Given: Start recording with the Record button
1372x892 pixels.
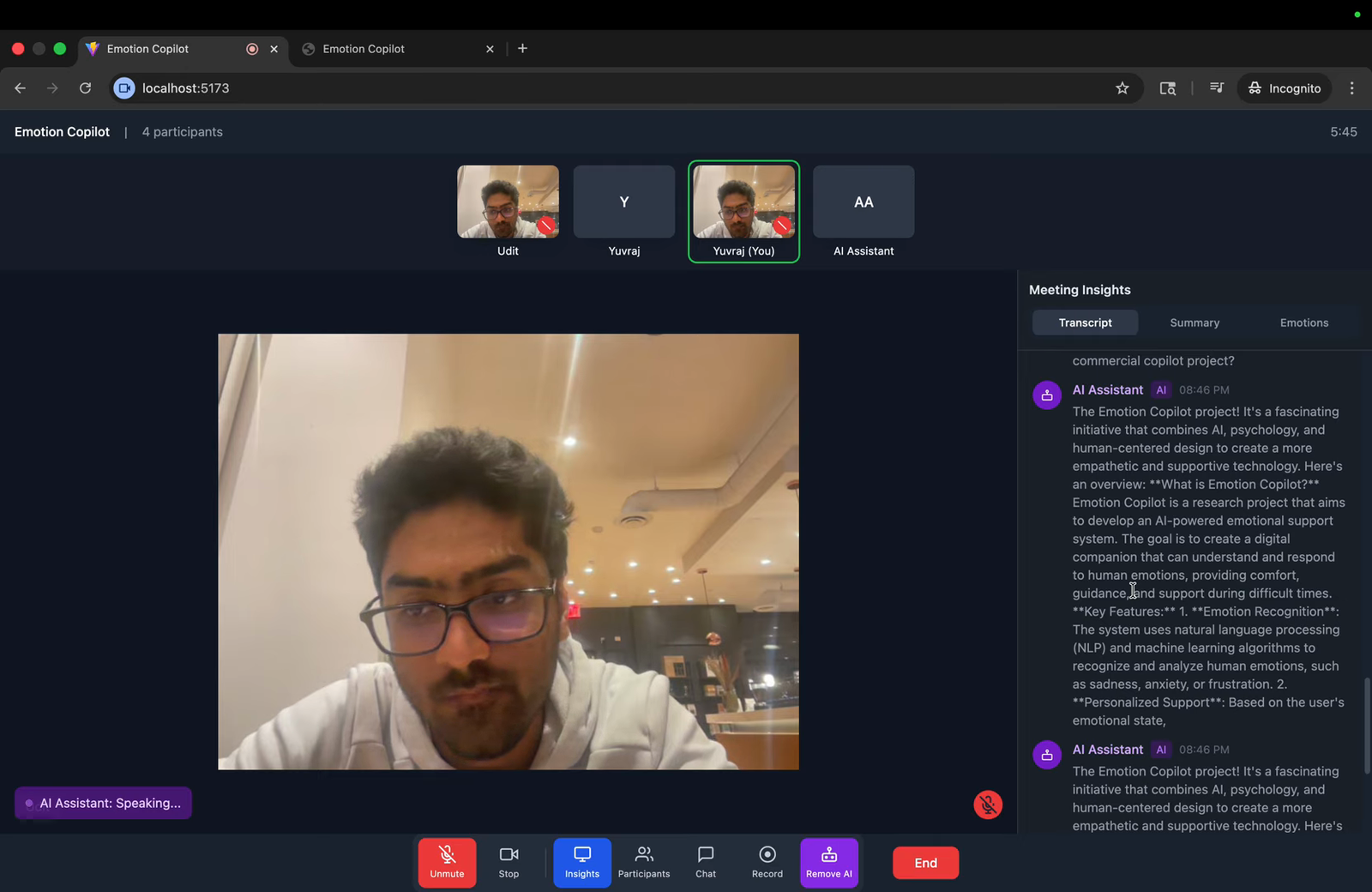Looking at the screenshot, I should 767,862.
